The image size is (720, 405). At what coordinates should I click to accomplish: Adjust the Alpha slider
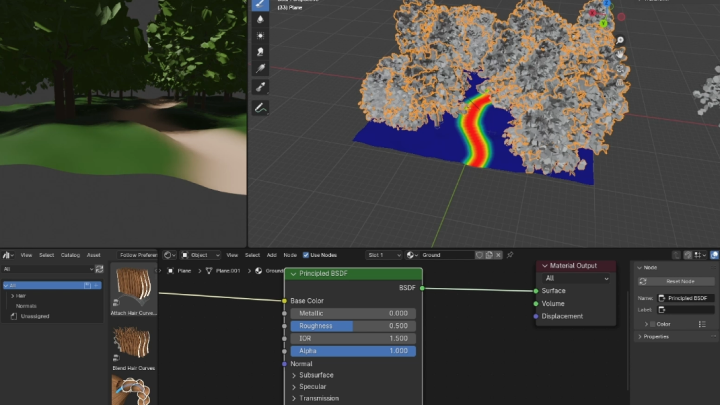point(353,351)
